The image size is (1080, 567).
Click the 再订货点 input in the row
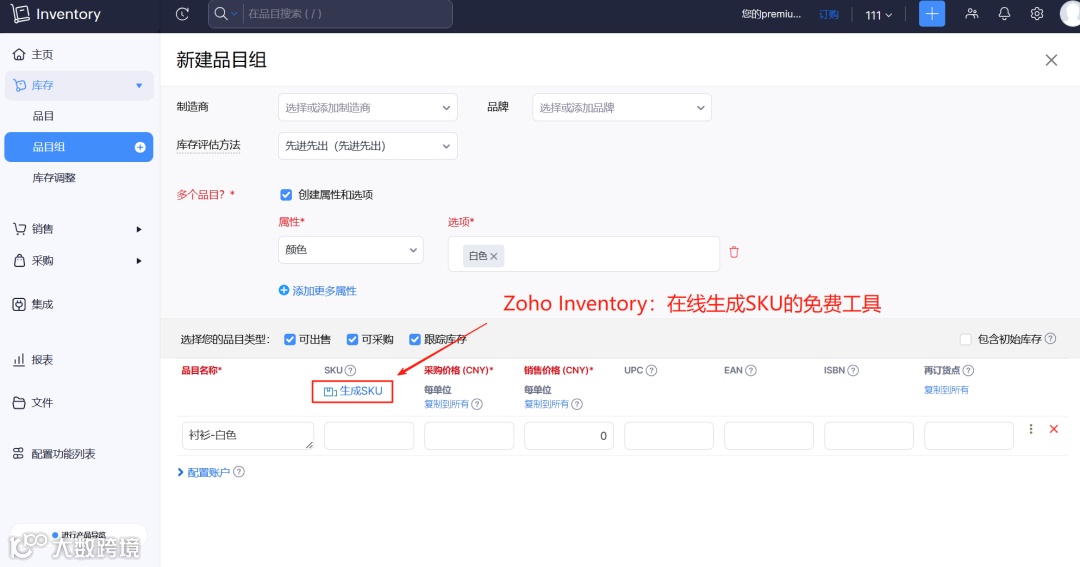[x=968, y=436]
